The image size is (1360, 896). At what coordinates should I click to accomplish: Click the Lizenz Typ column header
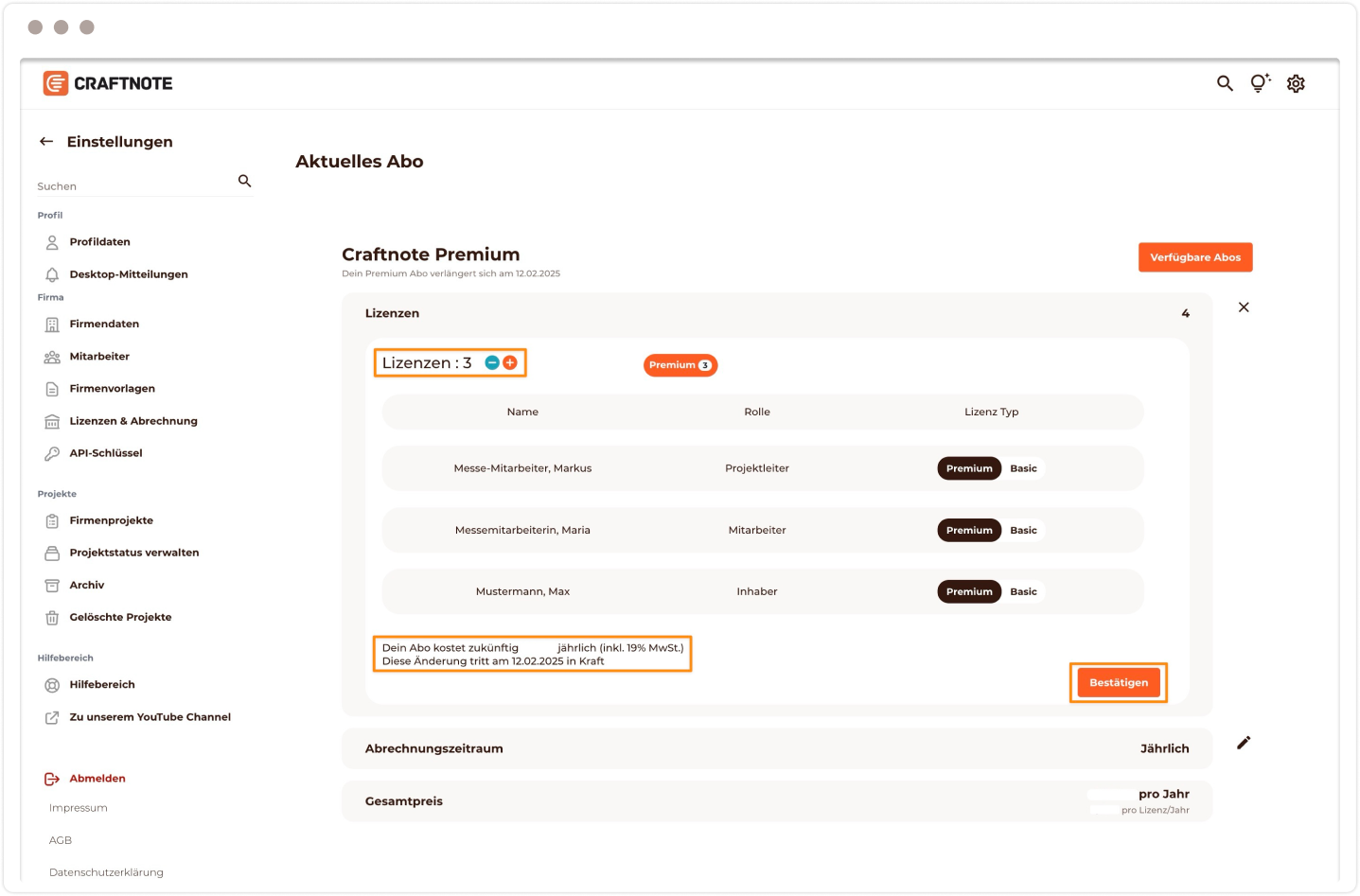tap(992, 413)
